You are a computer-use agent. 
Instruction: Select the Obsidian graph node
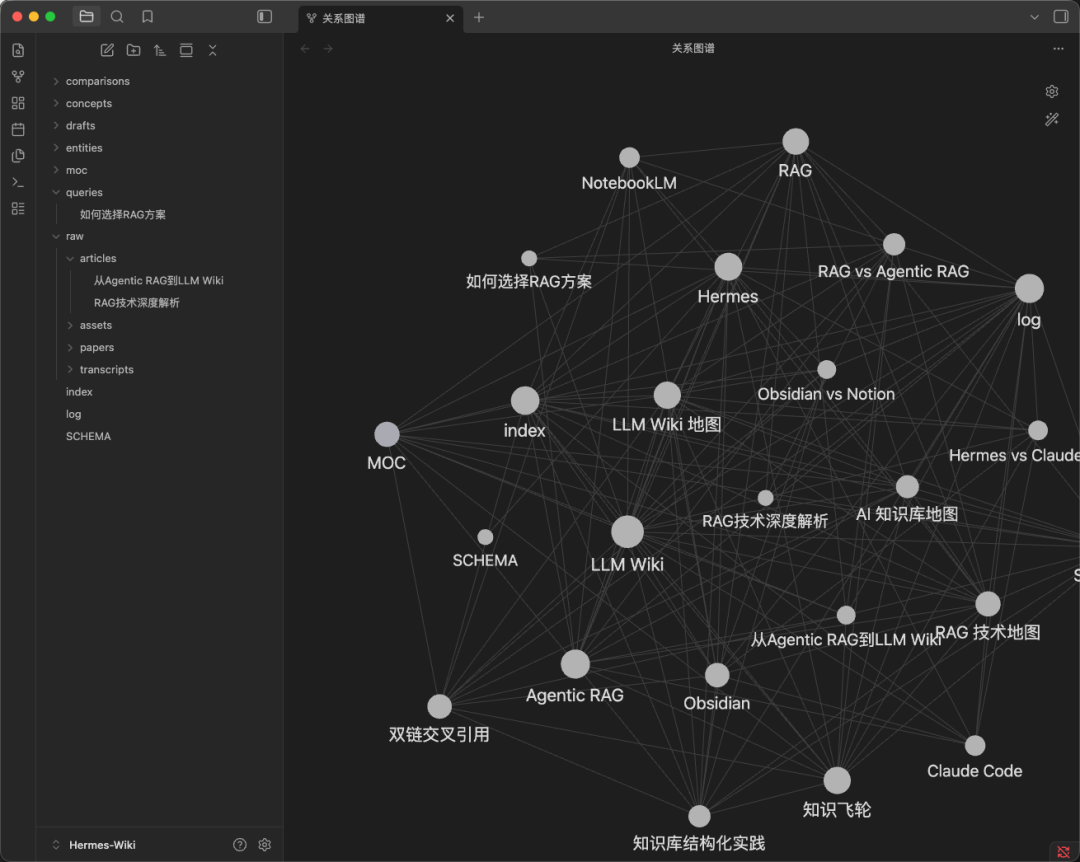point(717,675)
